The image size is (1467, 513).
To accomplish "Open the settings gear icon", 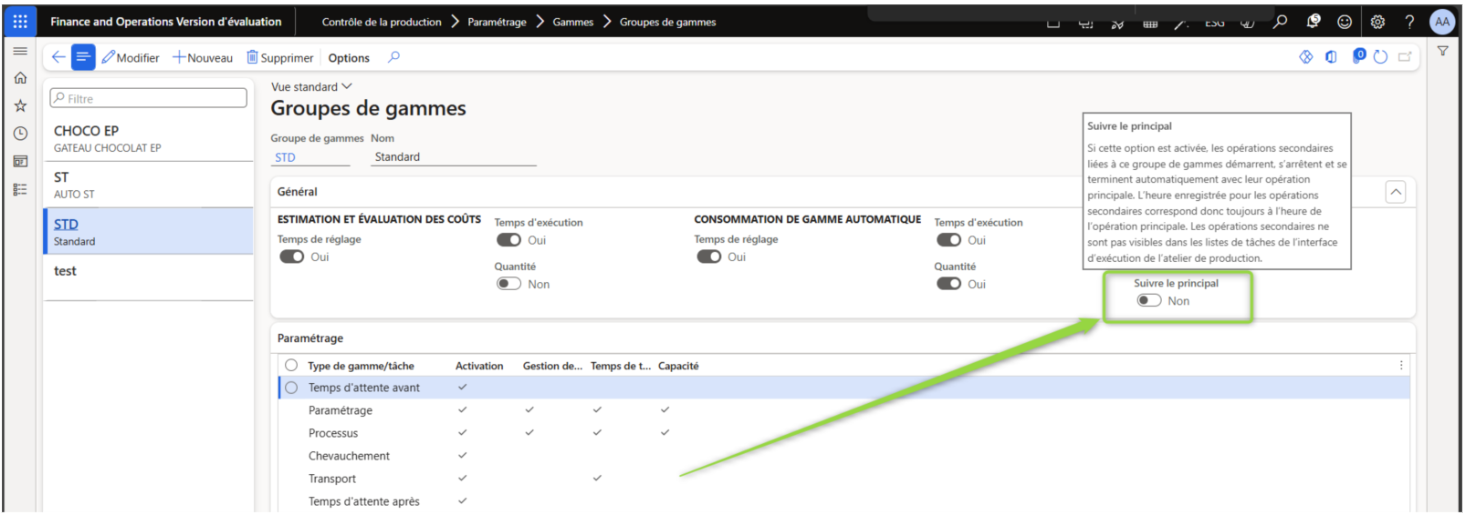I will click(1377, 21).
